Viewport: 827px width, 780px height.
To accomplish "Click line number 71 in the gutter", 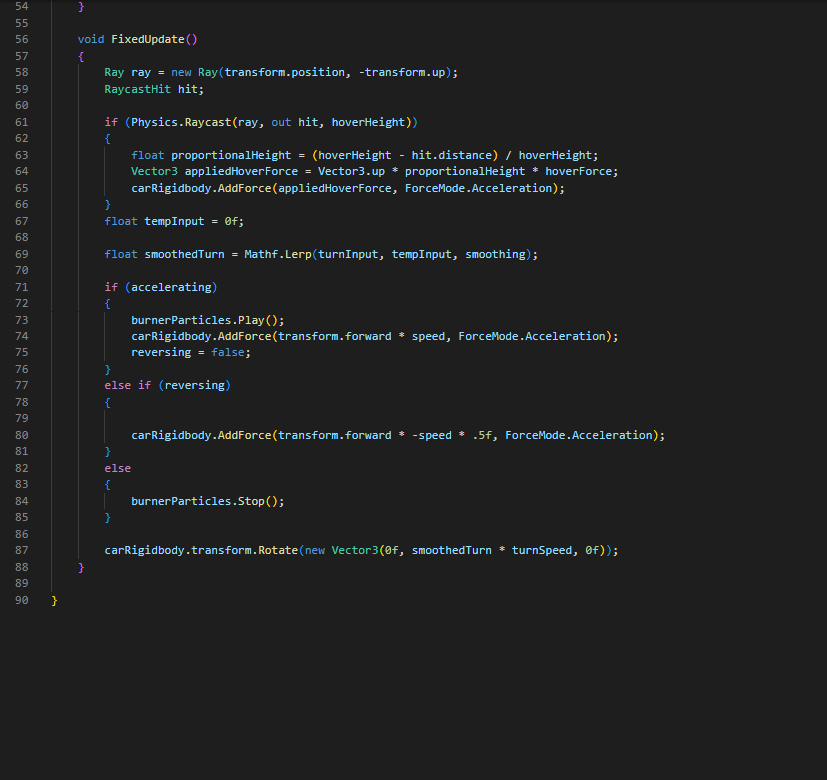I will coord(22,287).
